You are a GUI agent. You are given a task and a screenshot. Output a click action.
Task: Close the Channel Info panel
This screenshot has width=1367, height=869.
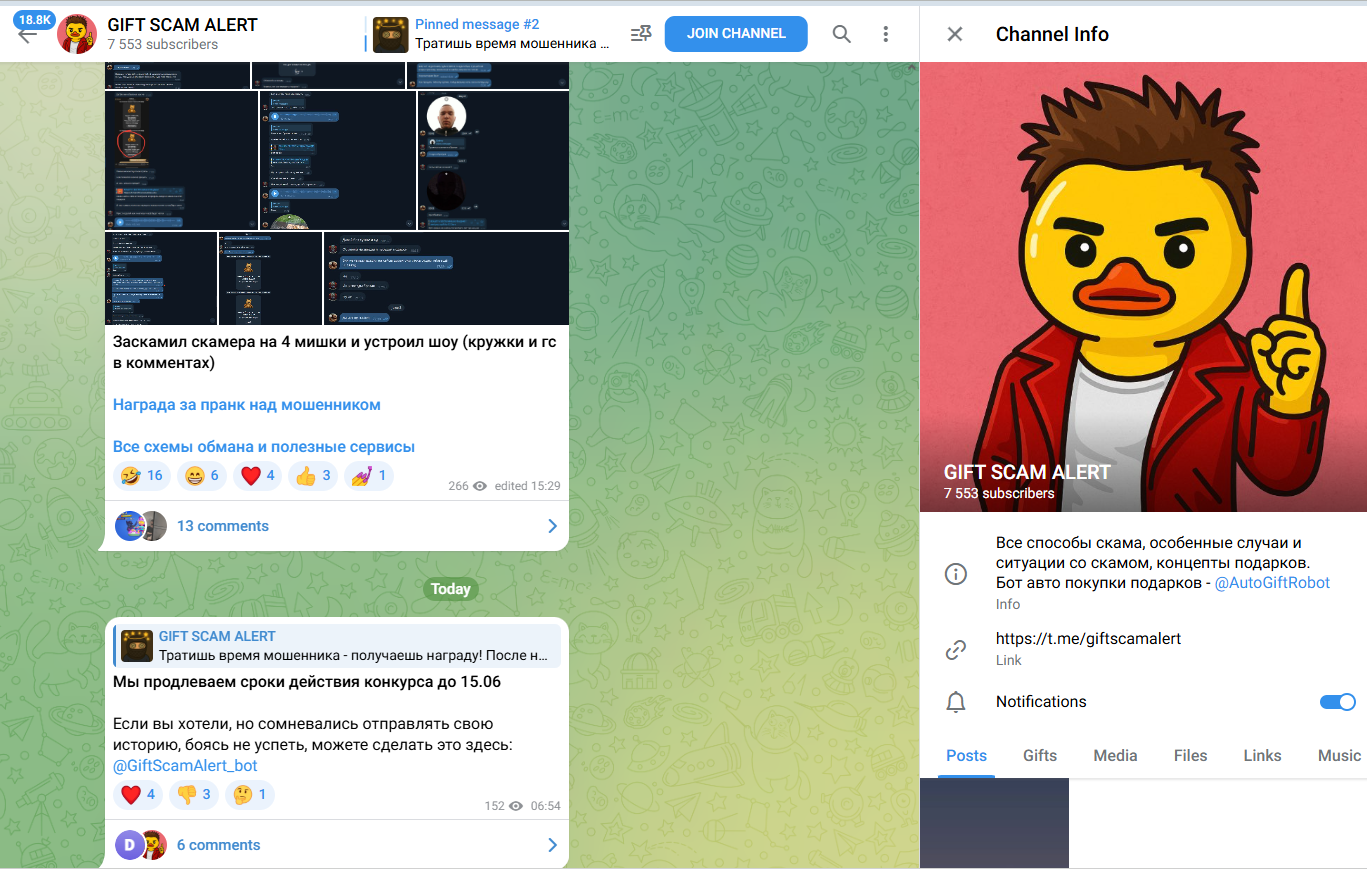pyautogui.click(x=955, y=34)
